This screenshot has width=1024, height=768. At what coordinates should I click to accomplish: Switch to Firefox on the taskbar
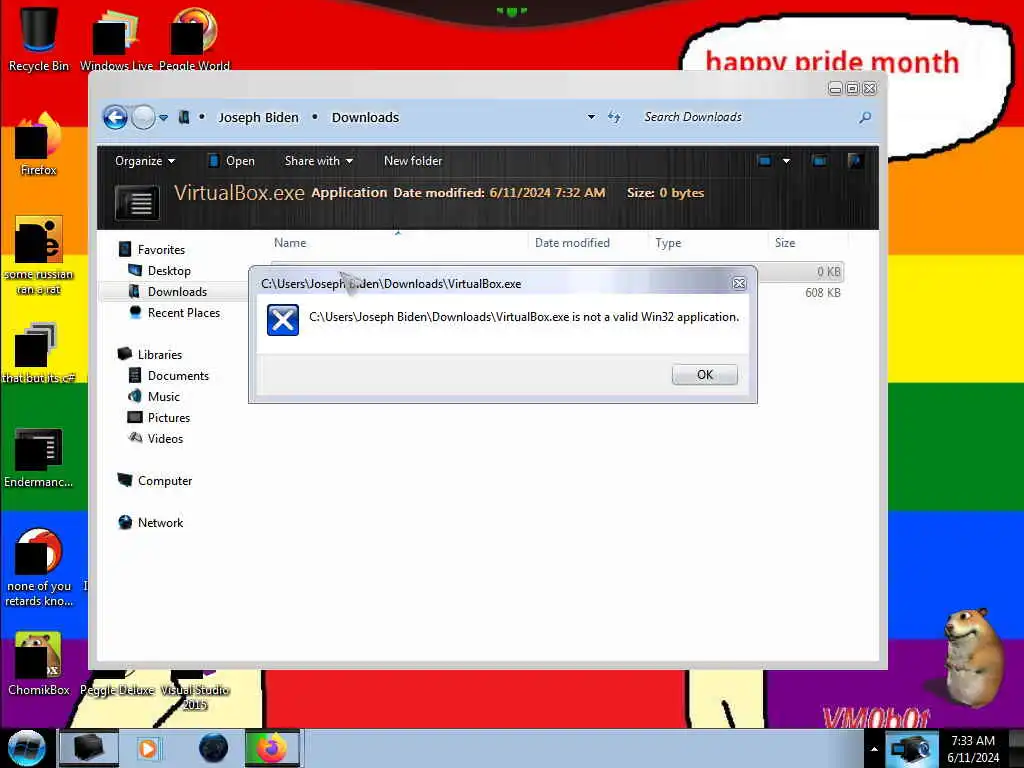point(272,748)
